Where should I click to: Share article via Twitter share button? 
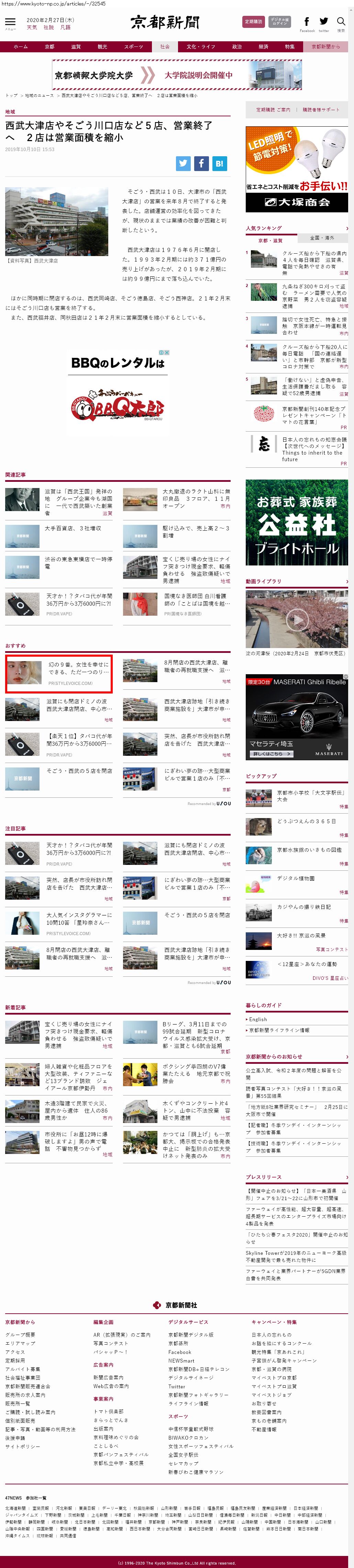[x=183, y=163]
